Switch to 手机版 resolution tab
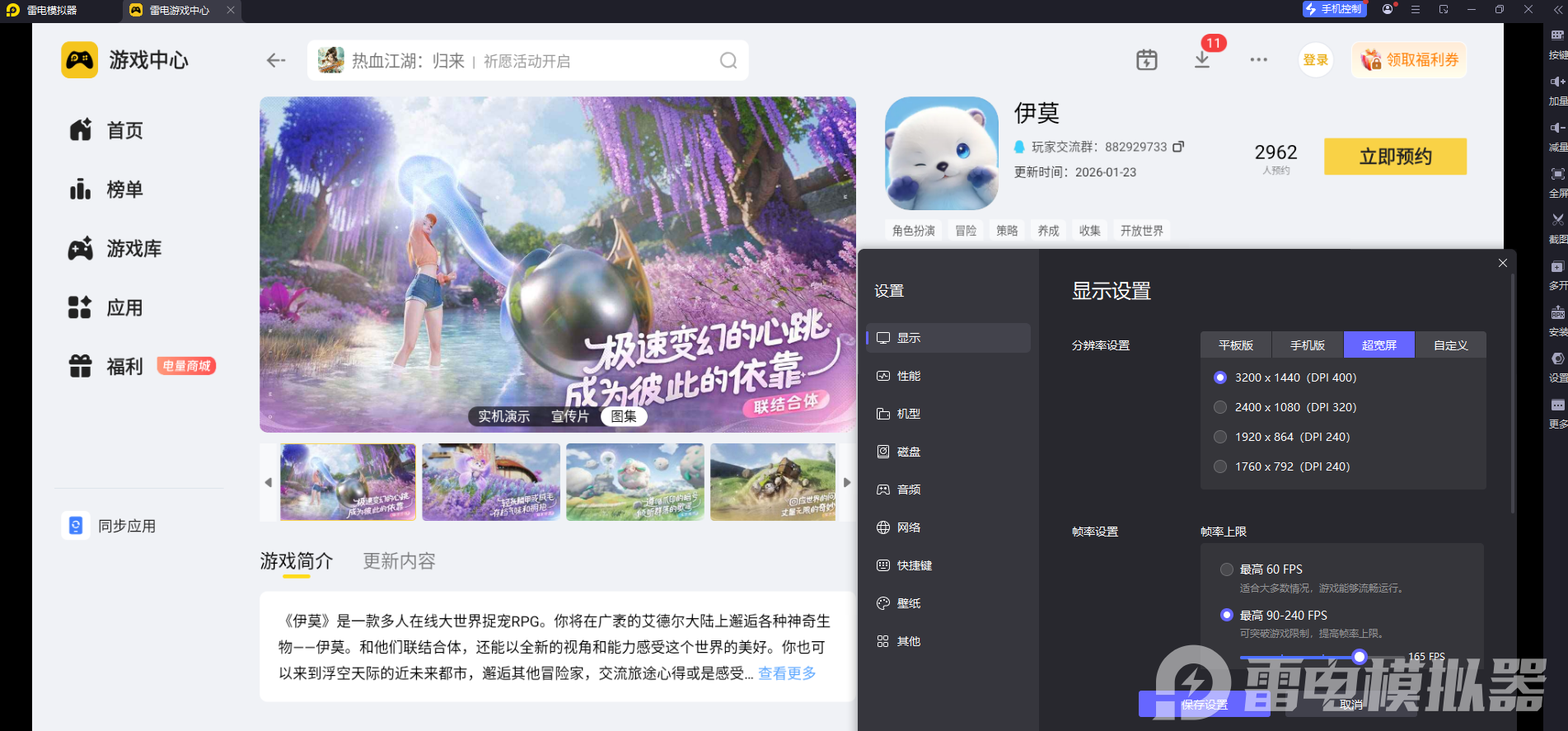This screenshot has height=731, width=1568. pos(1308,345)
